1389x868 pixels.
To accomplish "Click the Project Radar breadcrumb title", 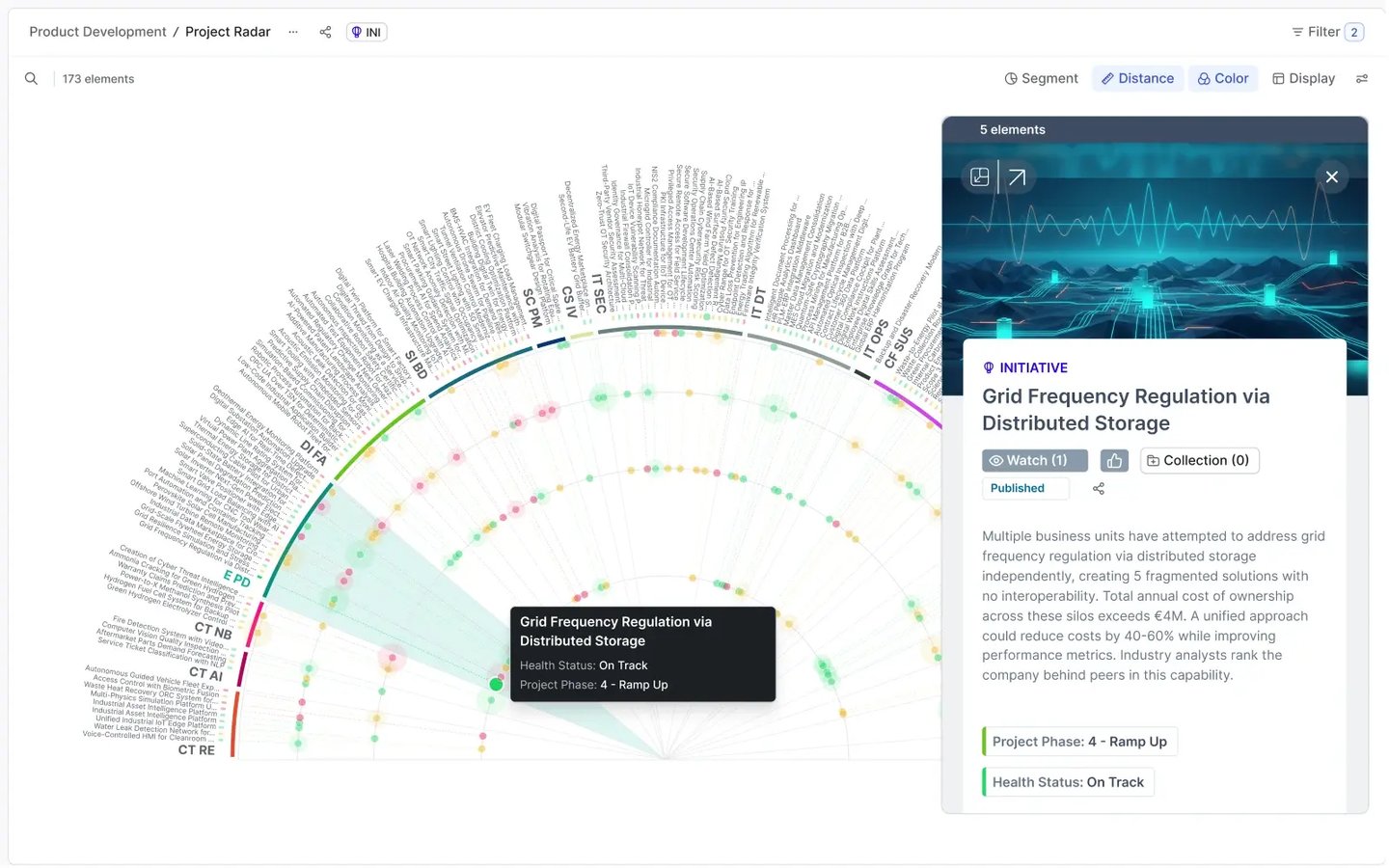I will click(x=228, y=32).
